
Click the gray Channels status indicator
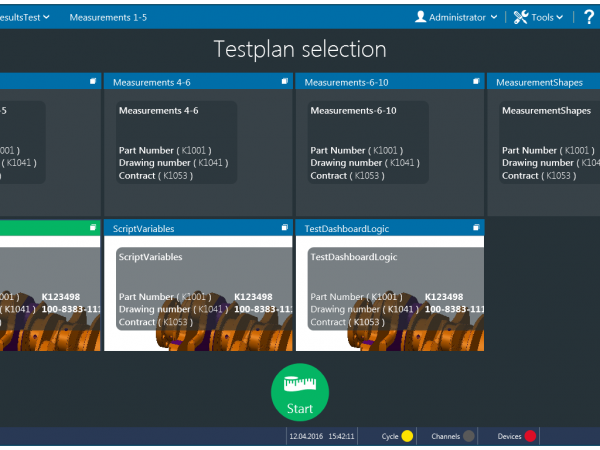[x=468, y=436]
